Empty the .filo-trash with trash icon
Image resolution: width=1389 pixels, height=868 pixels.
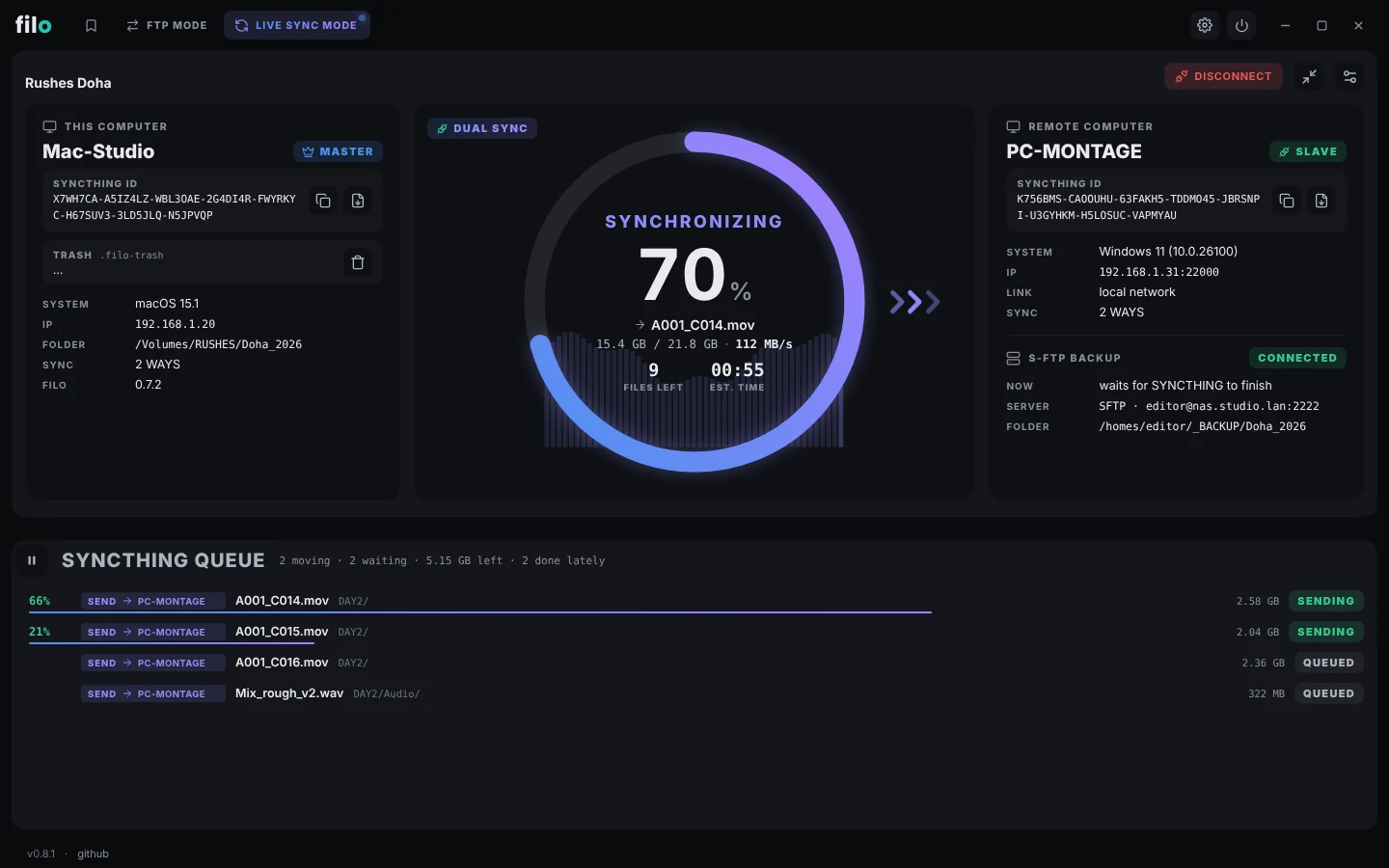(358, 262)
